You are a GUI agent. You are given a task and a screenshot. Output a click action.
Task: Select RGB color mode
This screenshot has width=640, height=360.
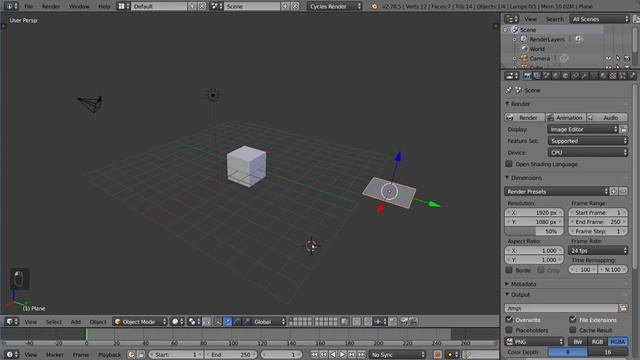pyautogui.click(x=597, y=342)
